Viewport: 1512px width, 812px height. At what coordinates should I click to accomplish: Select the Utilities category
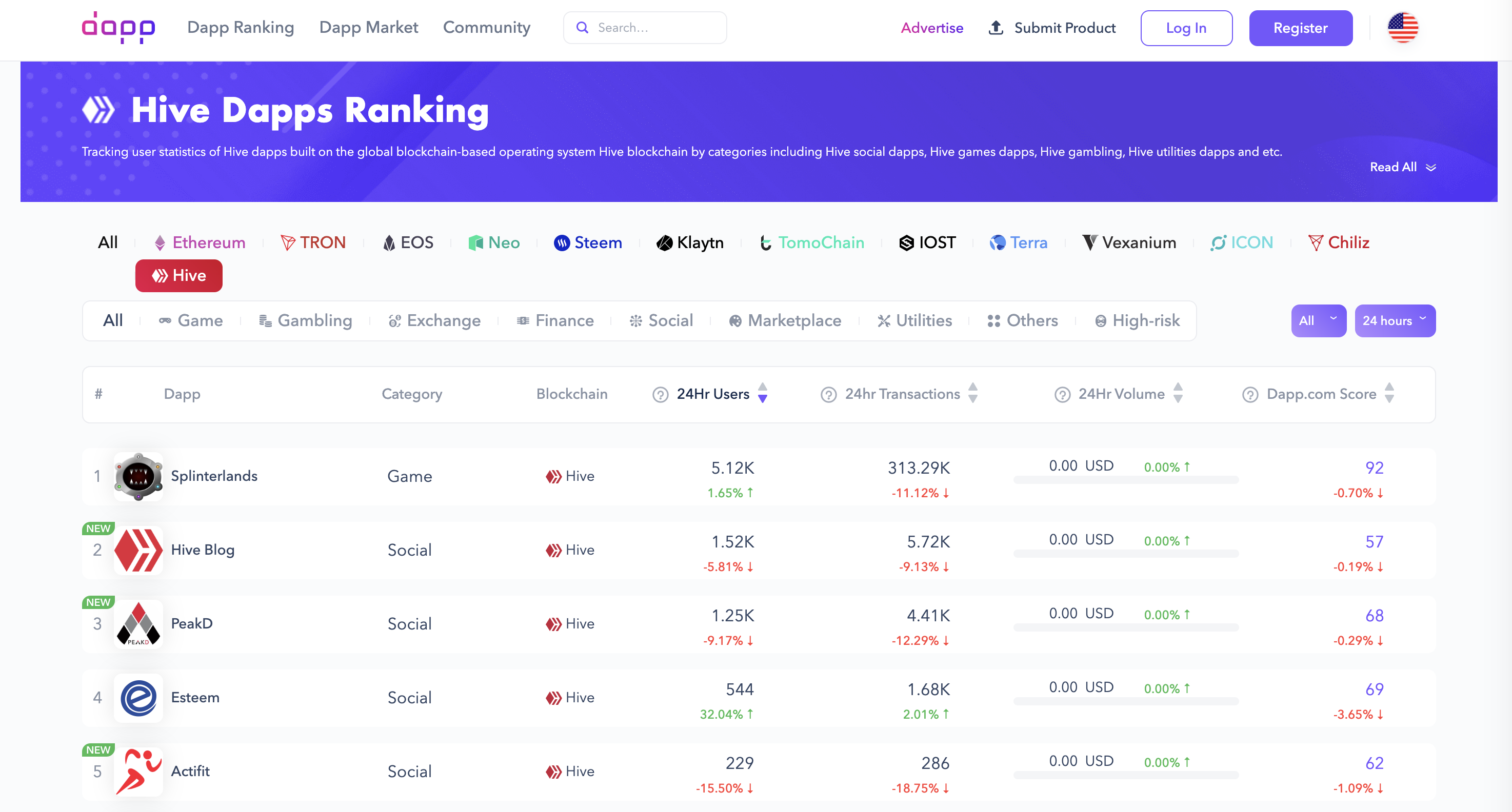coord(914,321)
